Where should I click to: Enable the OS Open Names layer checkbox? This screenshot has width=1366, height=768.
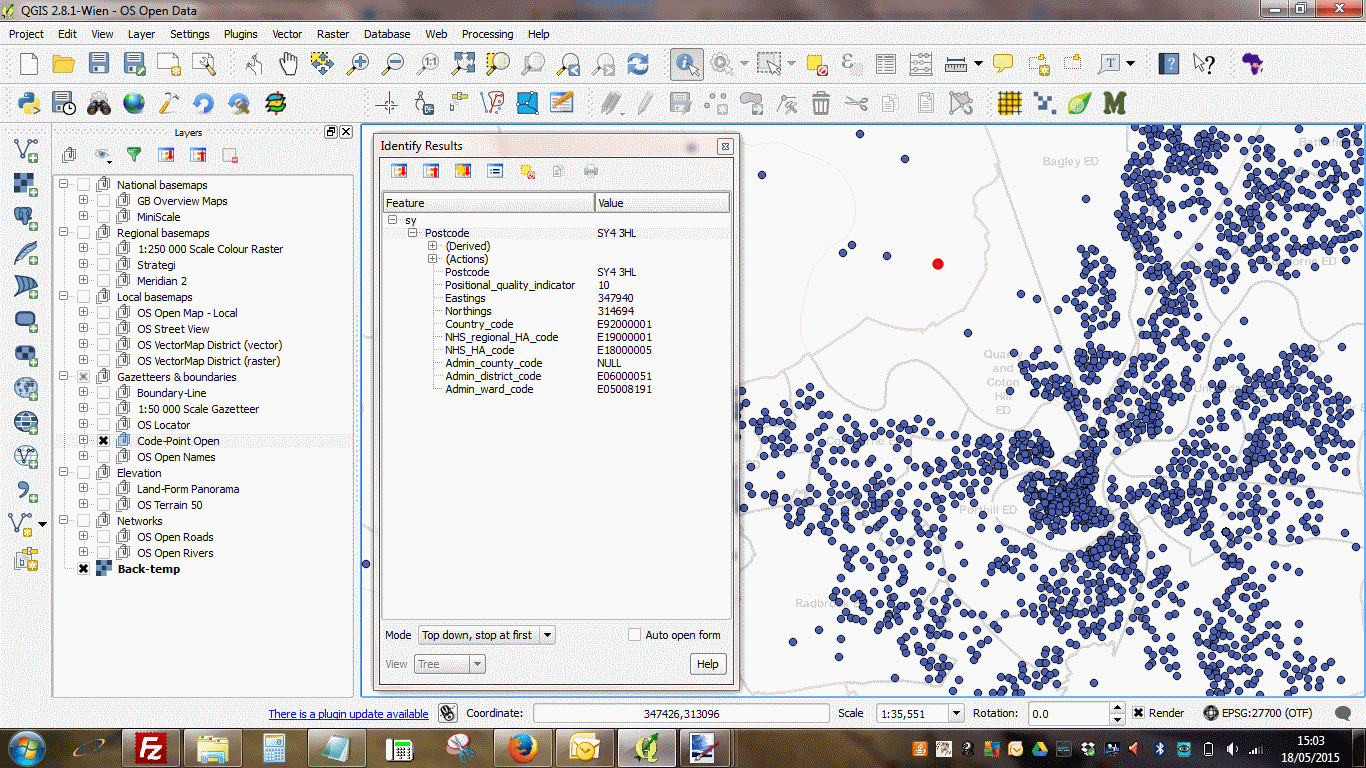pos(103,457)
